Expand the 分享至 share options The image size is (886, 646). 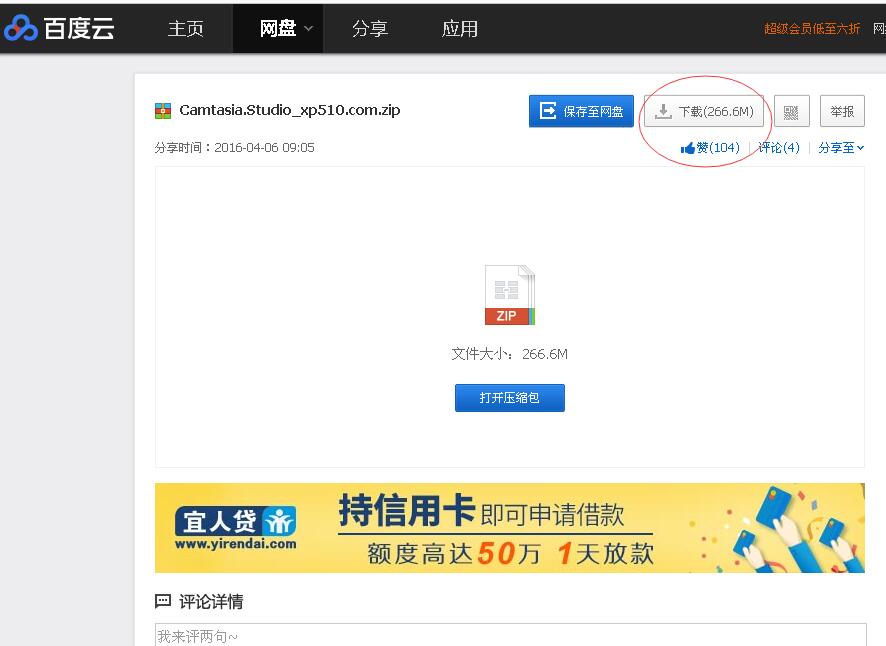(839, 147)
